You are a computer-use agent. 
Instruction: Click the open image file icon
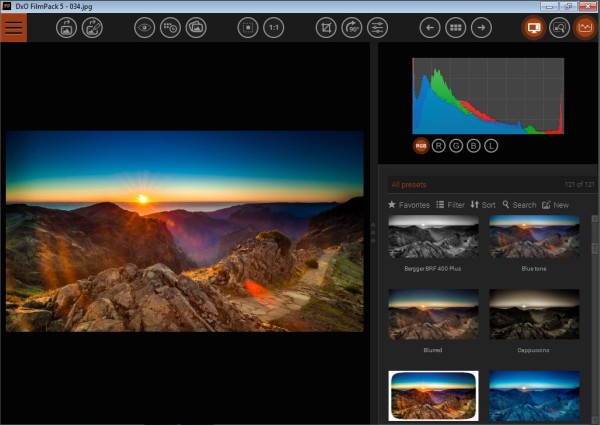point(66,28)
